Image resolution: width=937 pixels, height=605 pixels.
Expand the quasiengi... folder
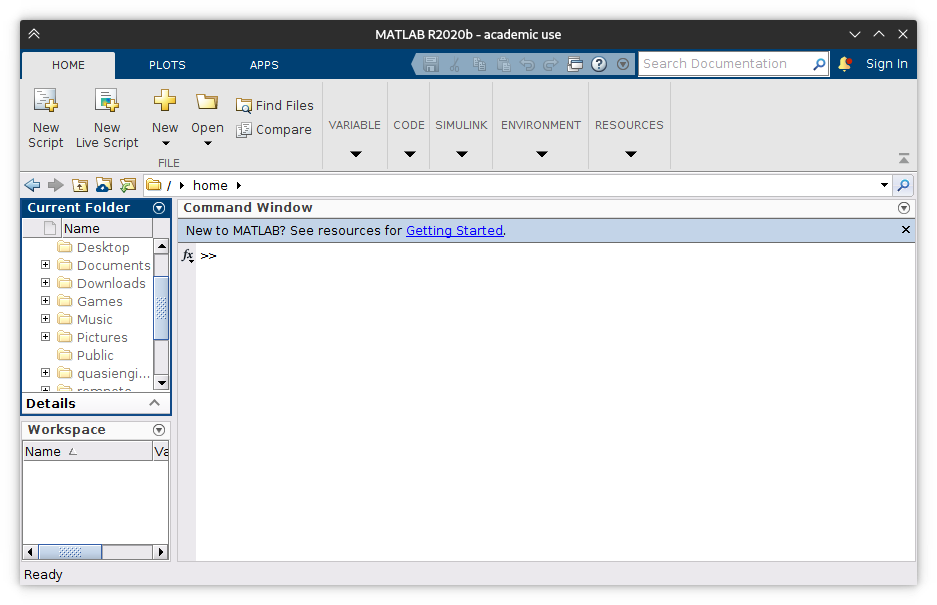(x=45, y=372)
